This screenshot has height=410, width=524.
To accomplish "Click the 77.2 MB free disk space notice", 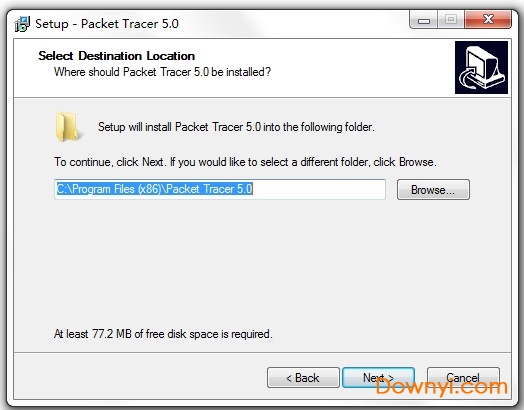I will pos(163,334).
